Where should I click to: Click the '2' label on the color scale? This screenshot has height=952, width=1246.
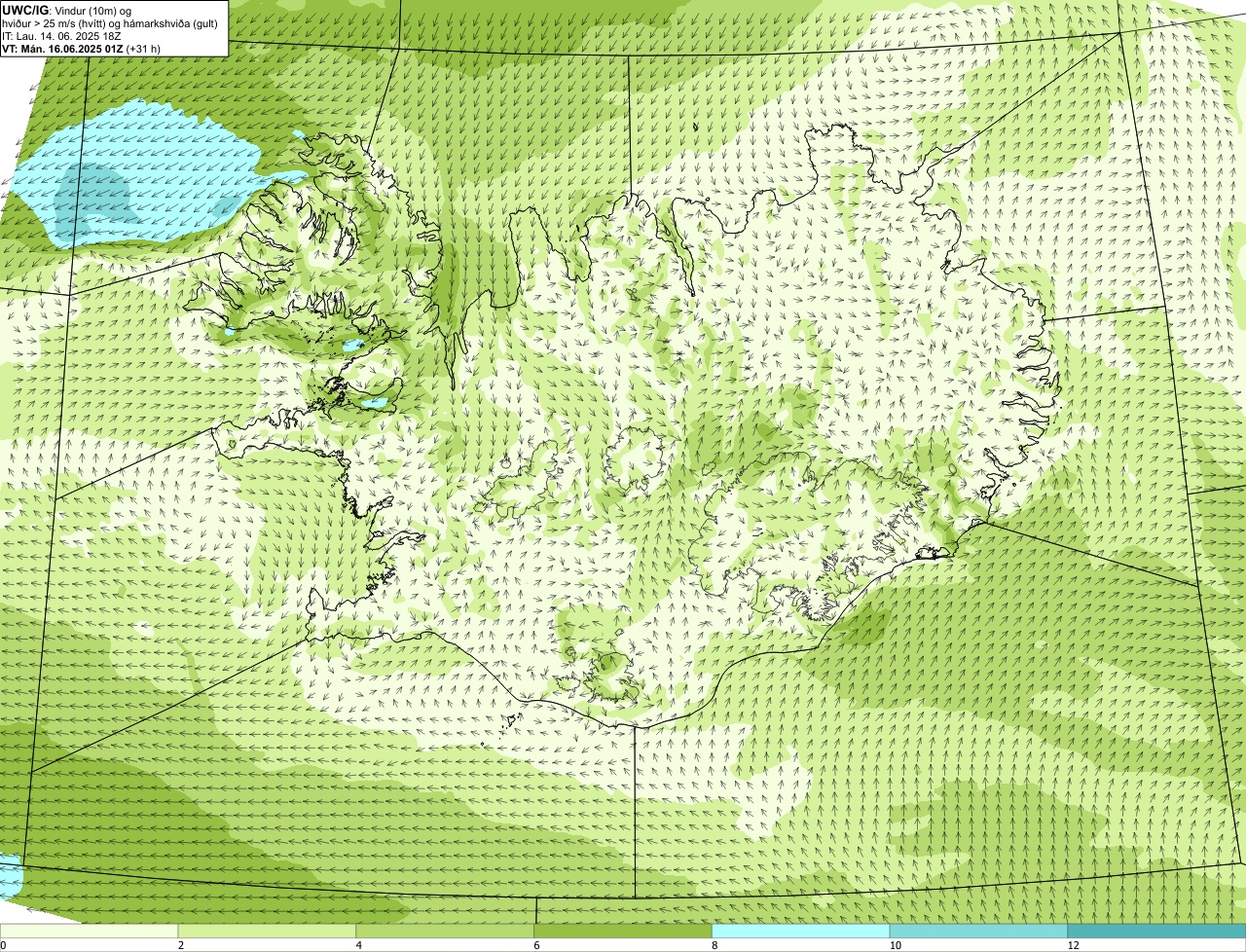point(181,945)
